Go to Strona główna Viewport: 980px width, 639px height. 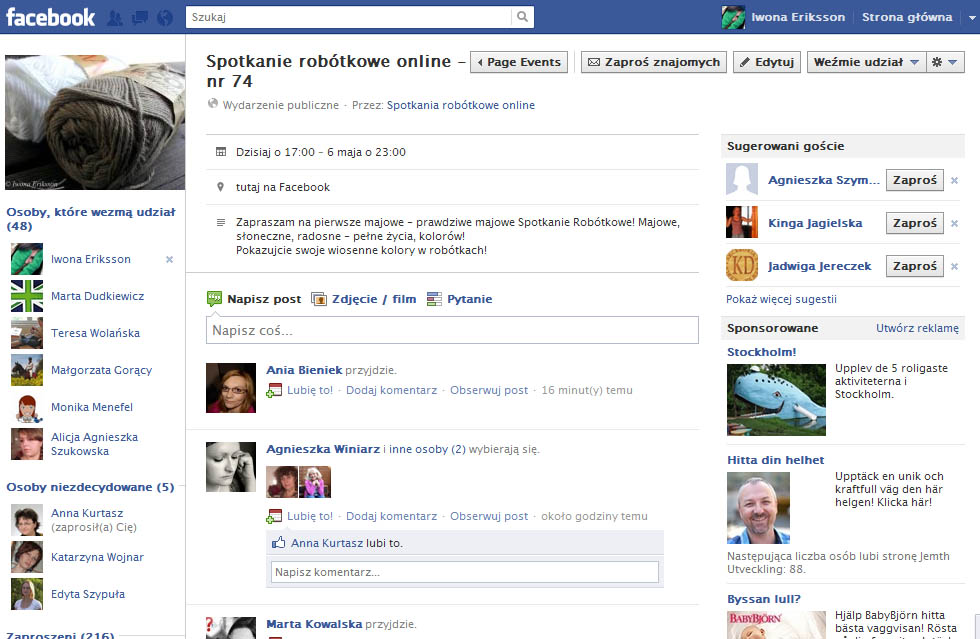907,18
